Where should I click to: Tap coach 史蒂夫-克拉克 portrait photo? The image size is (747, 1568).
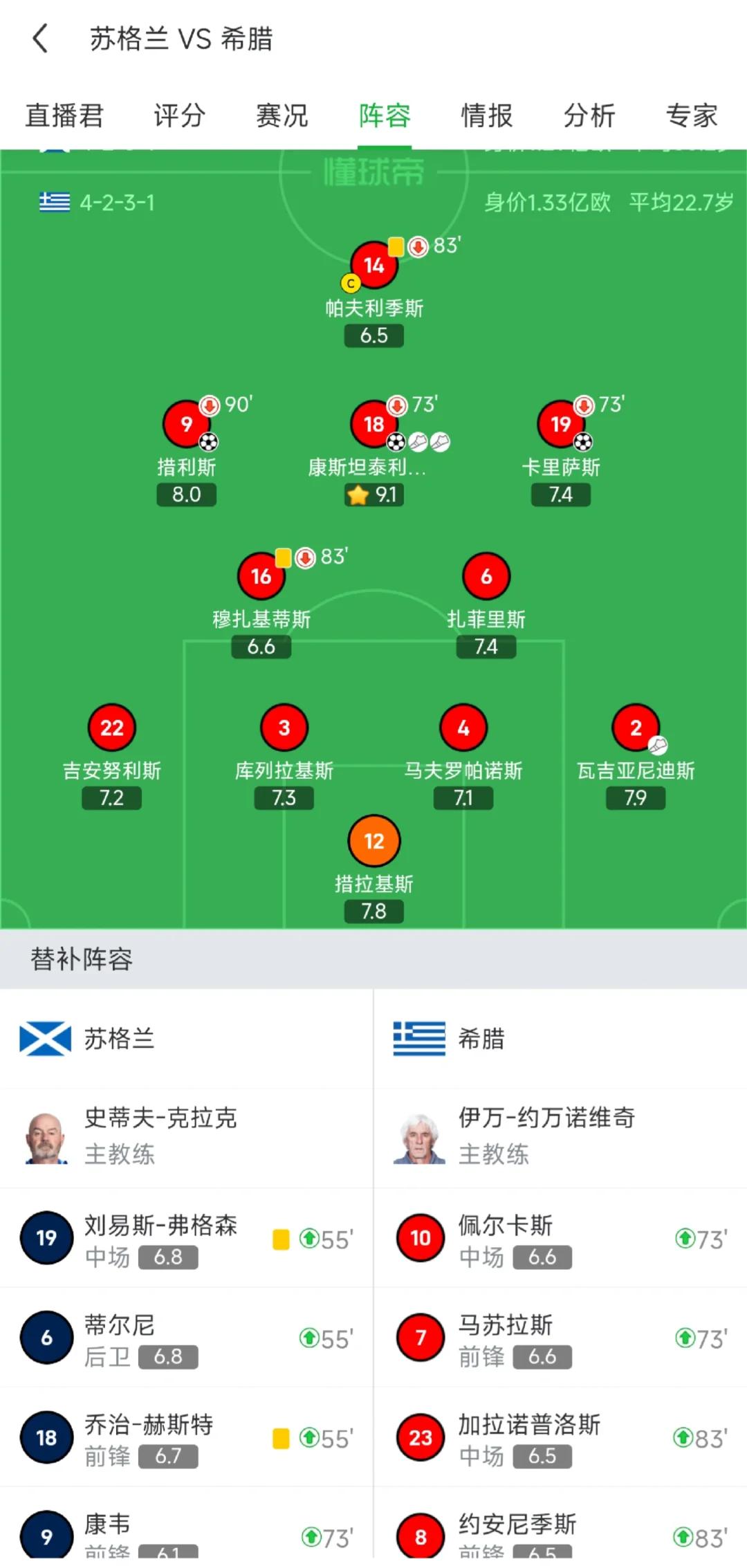click(46, 1138)
